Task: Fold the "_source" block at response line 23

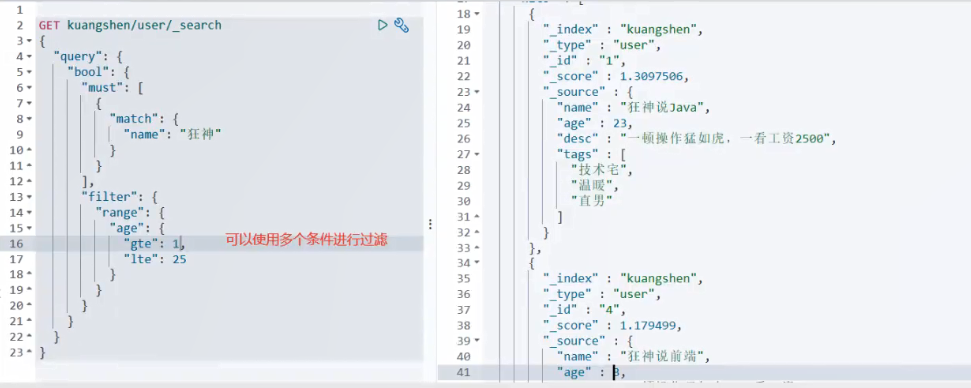Action: pos(477,92)
